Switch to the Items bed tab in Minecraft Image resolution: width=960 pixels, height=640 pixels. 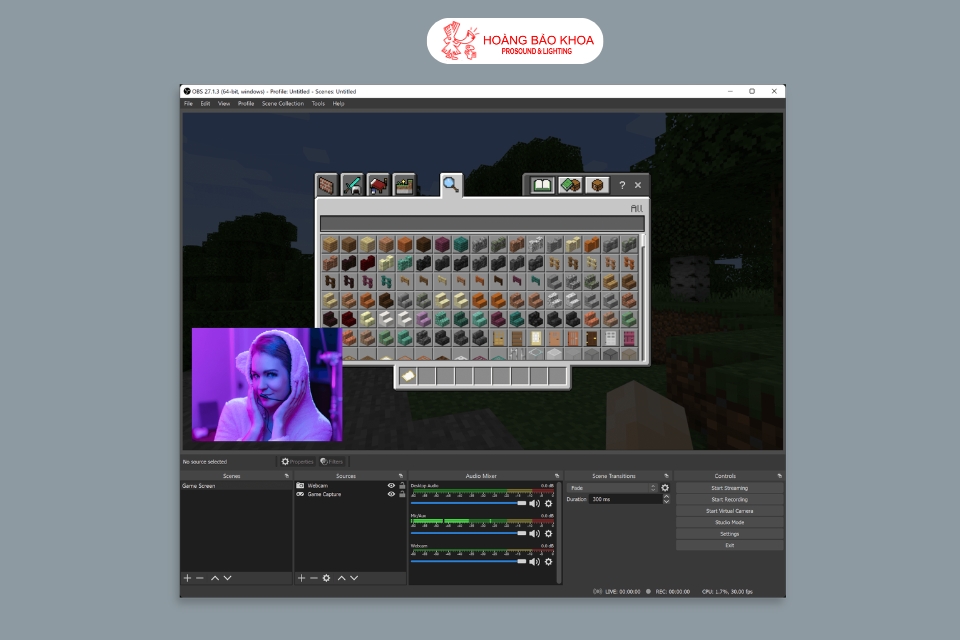[378, 184]
